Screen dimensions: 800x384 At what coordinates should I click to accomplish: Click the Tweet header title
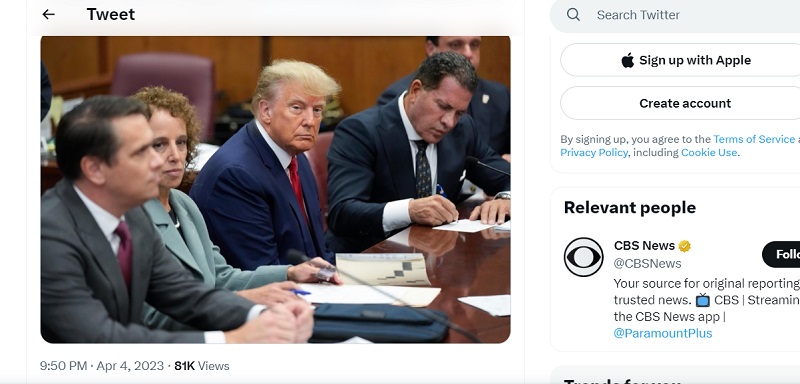pos(111,14)
